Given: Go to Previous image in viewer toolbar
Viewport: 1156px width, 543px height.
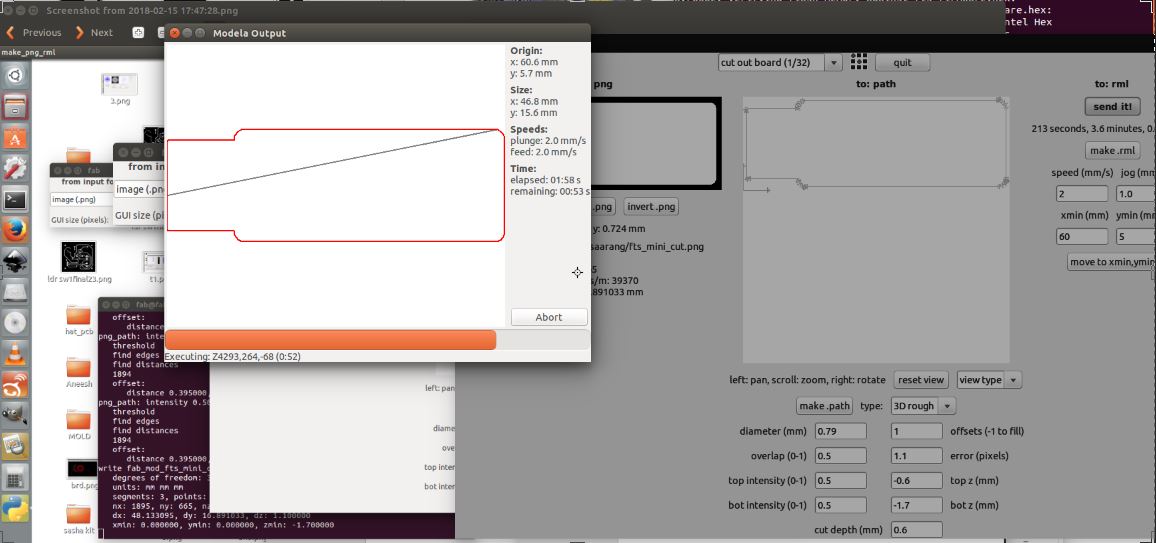Looking at the screenshot, I should [34, 32].
